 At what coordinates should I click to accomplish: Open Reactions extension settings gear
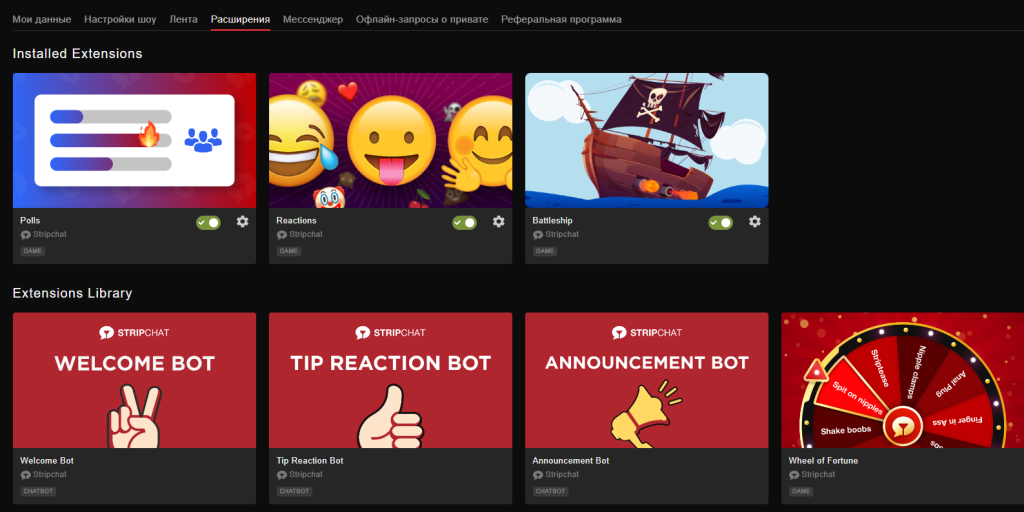[498, 222]
